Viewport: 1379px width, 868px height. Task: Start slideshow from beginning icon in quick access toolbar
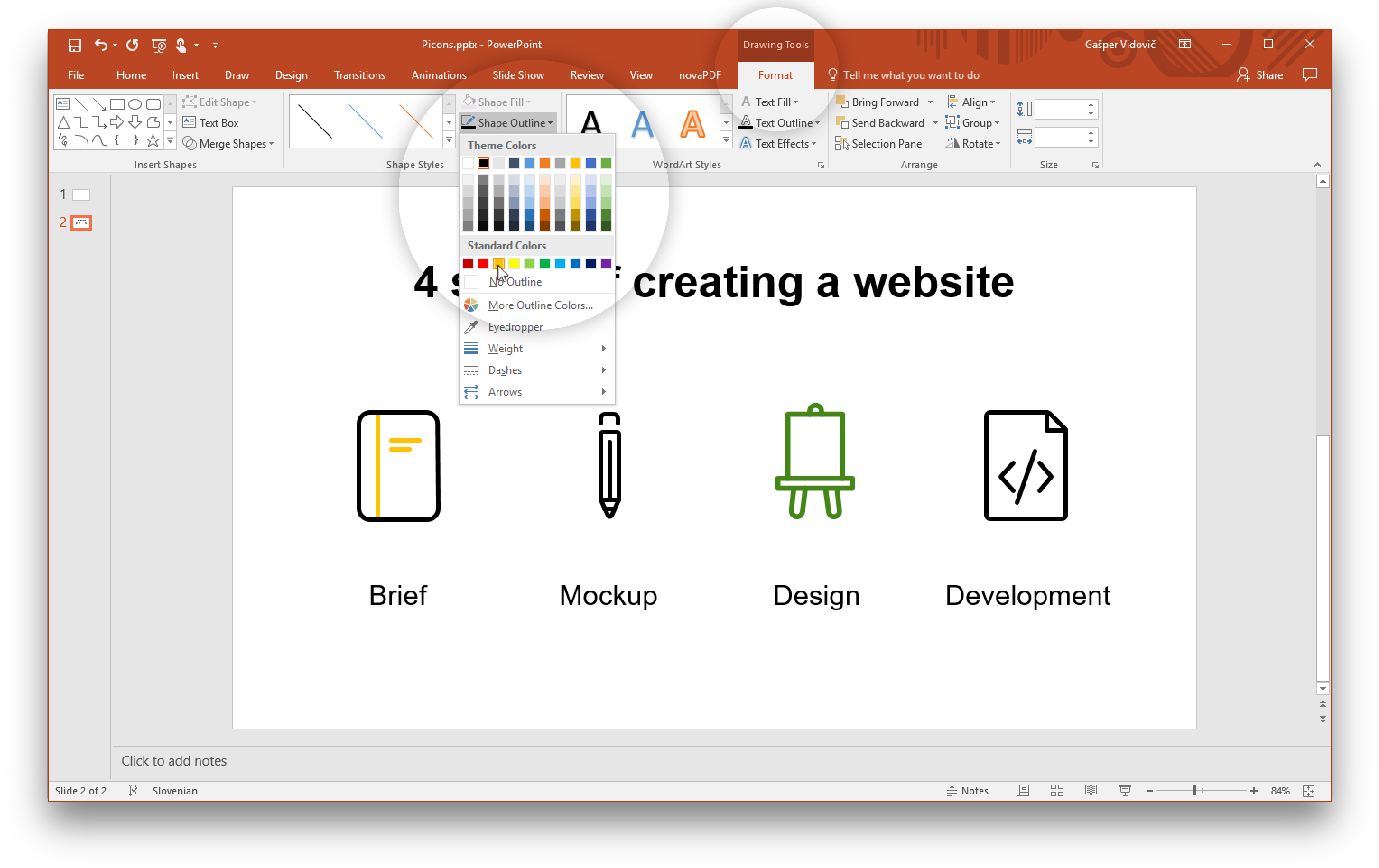click(x=158, y=45)
